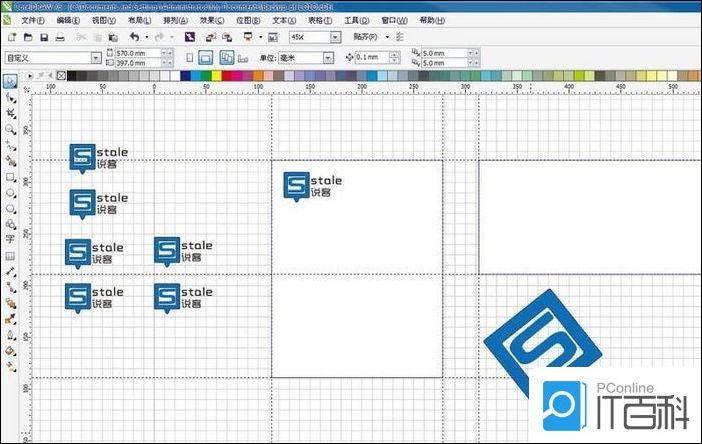702x444 pixels.
Task: Select the Smart Fill tool
Action: pyautogui.click(x=10, y=161)
